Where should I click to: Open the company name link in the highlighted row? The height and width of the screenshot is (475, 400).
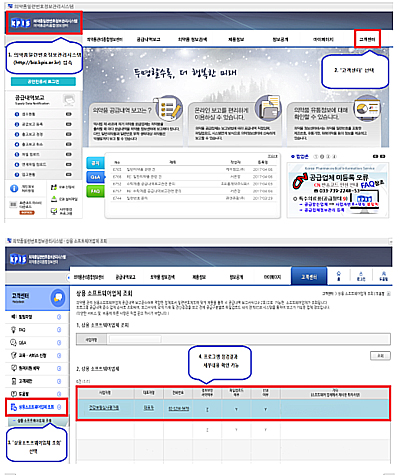(x=104, y=408)
